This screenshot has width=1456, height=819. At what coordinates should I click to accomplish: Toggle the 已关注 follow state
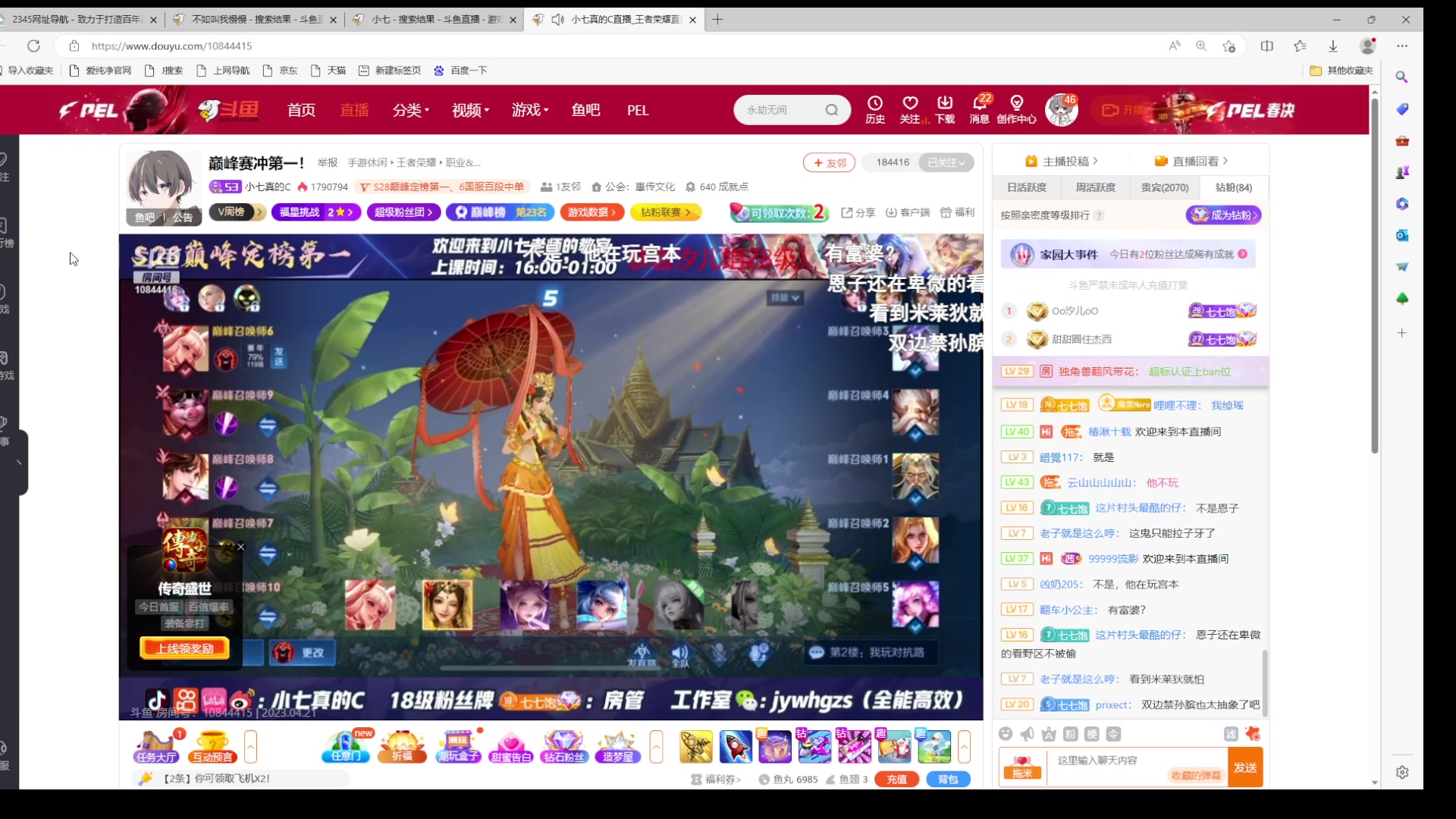tap(946, 162)
